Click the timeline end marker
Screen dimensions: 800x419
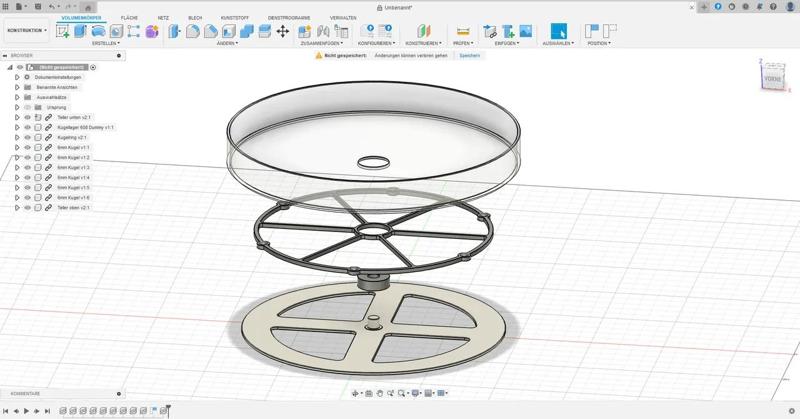coord(168,409)
